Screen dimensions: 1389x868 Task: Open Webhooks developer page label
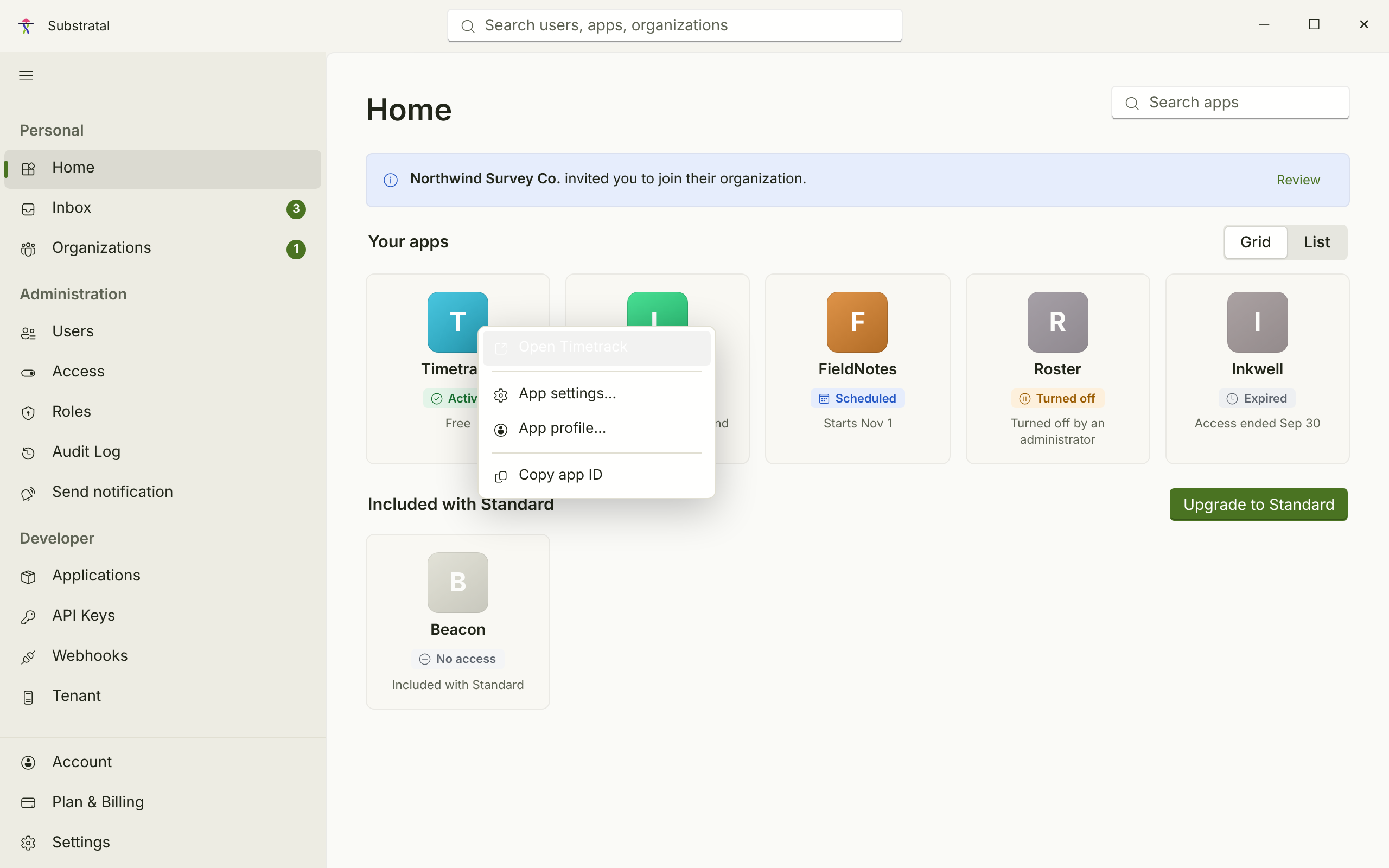click(x=90, y=656)
